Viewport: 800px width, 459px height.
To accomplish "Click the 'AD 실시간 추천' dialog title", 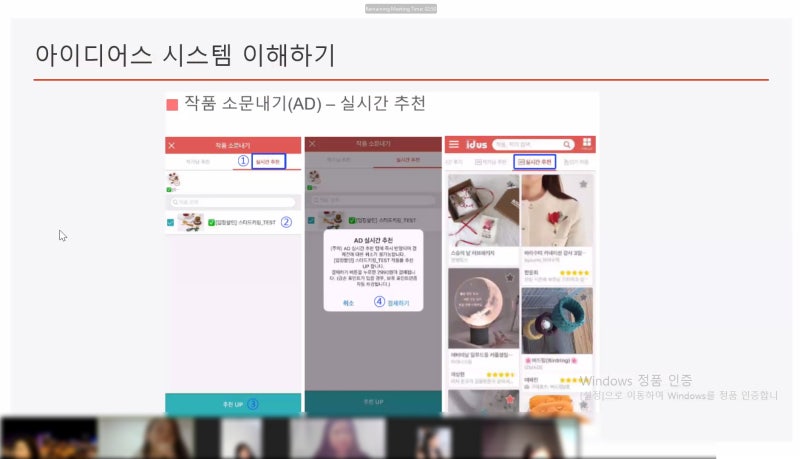I will click(373, 240).
